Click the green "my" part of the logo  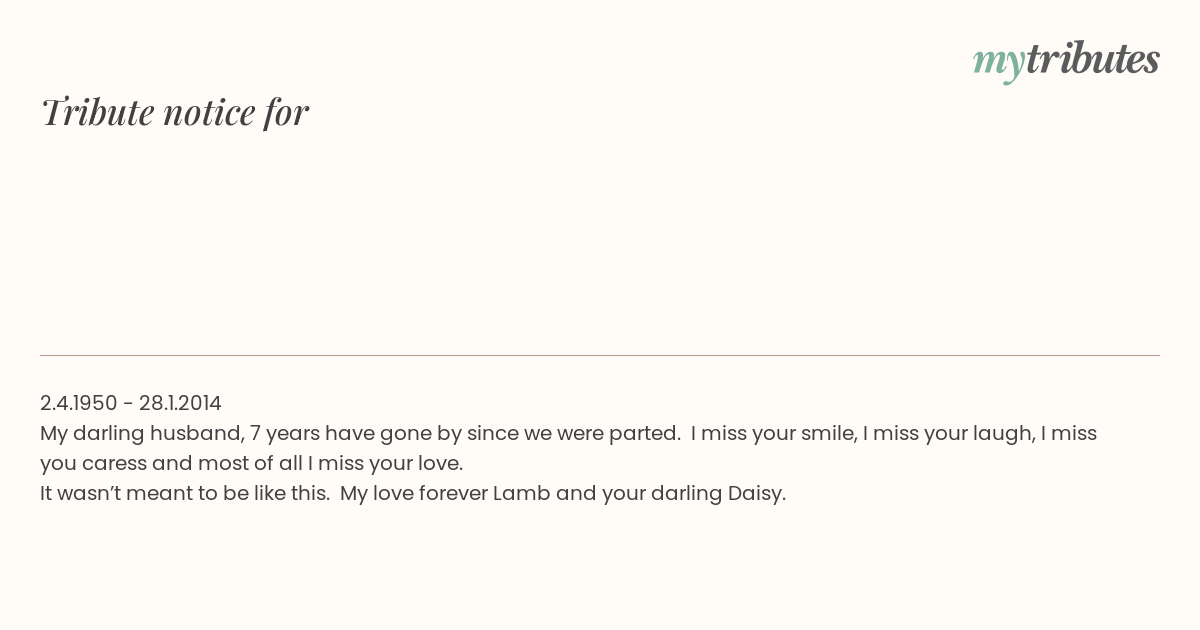(999, 64)
